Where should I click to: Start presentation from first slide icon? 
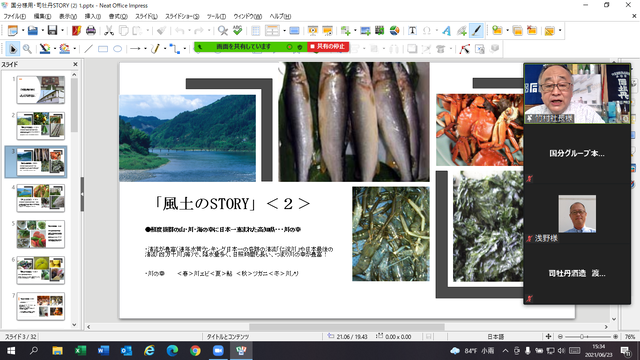point(313,31)
